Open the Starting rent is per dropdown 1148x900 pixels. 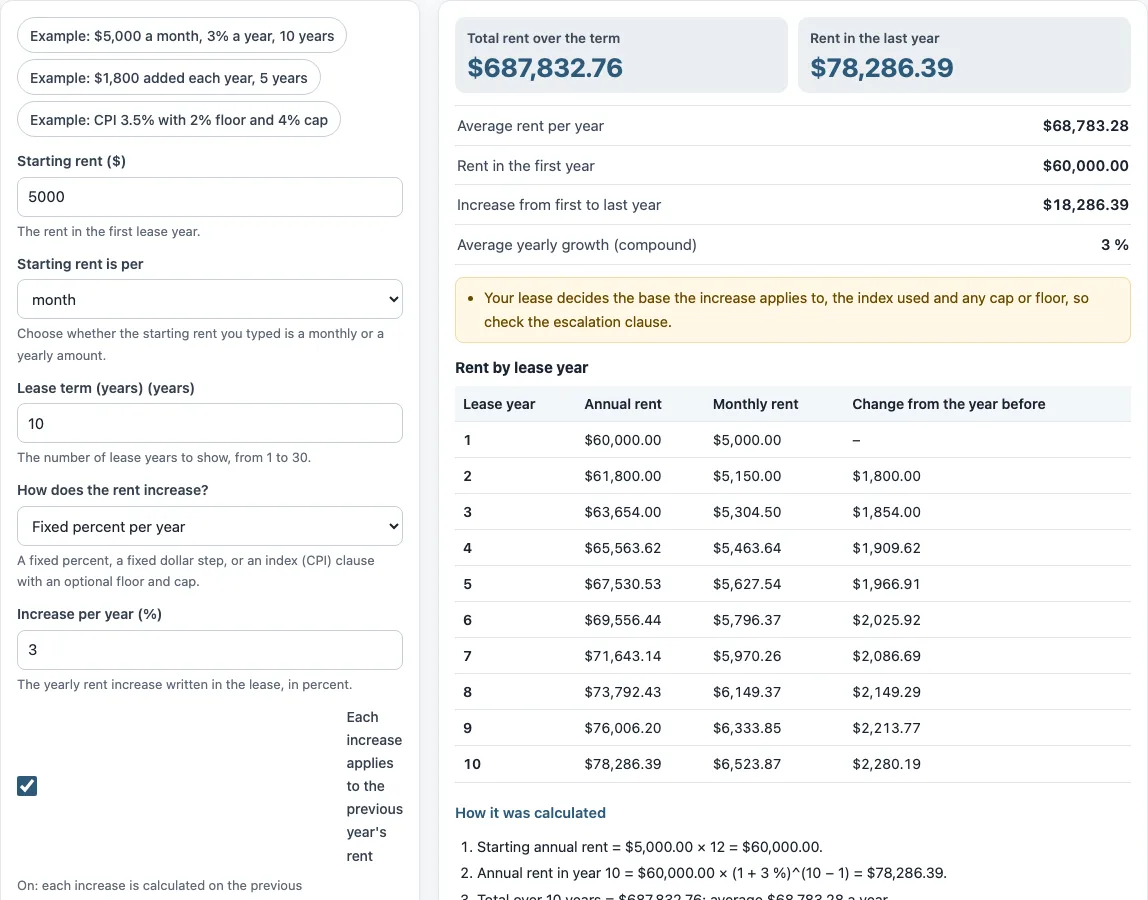209,299
